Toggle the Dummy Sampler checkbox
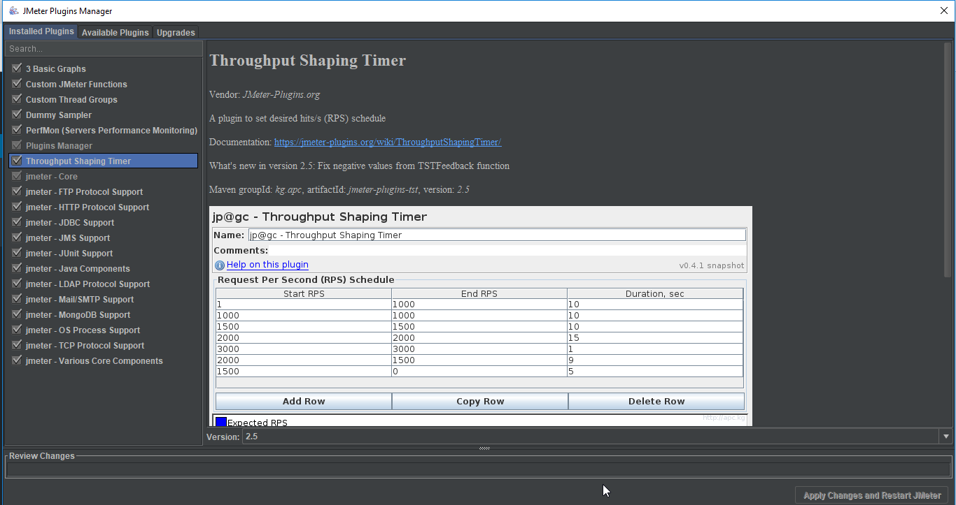 pos(16,114)
